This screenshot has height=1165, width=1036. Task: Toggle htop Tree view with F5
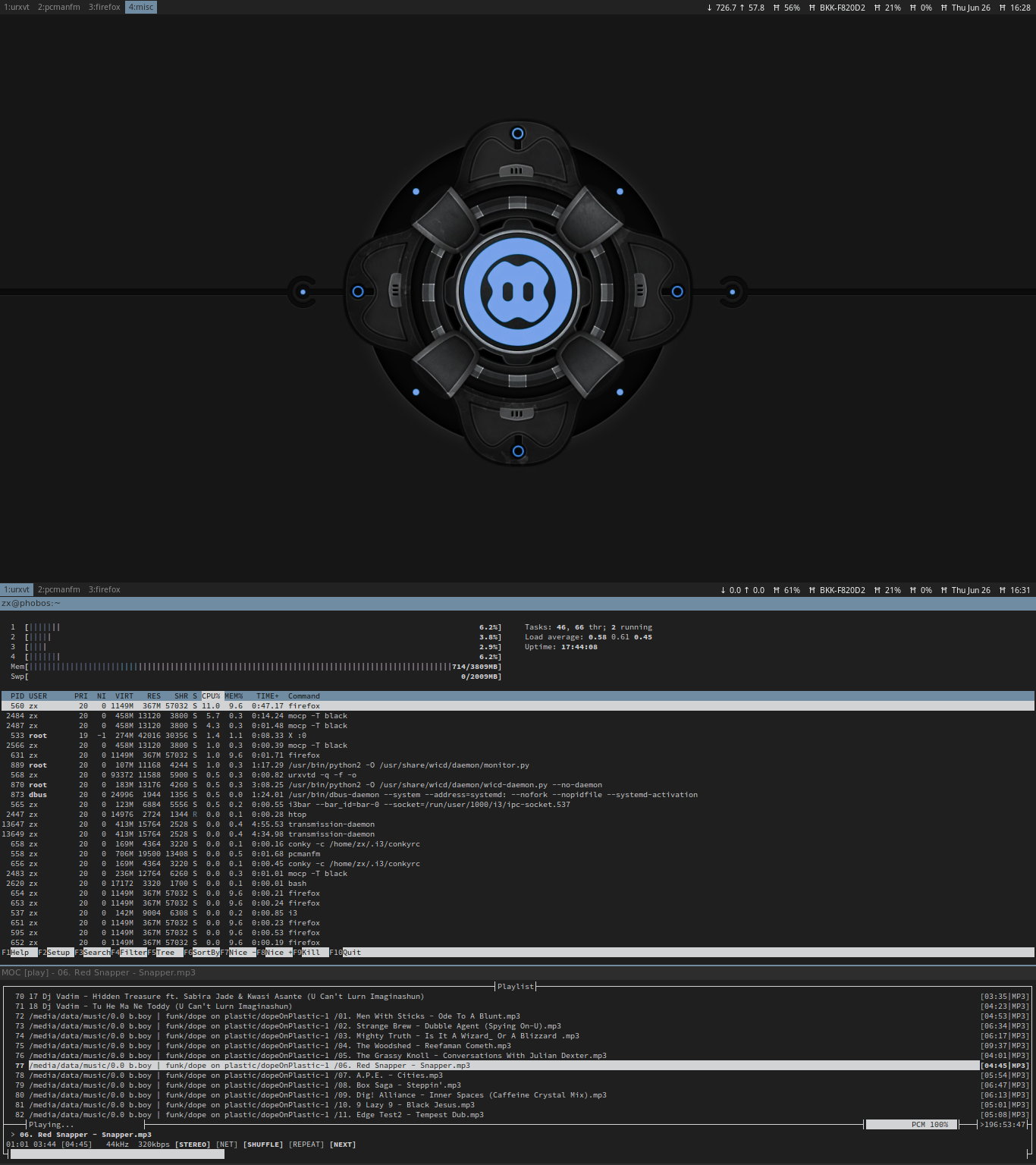click(165, 953)
